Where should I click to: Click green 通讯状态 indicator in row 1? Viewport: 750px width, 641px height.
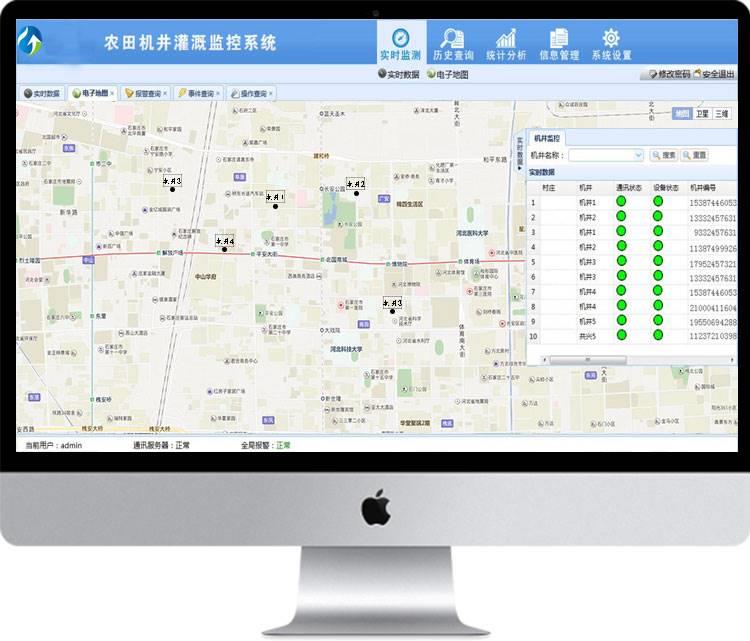coord(621,202)
